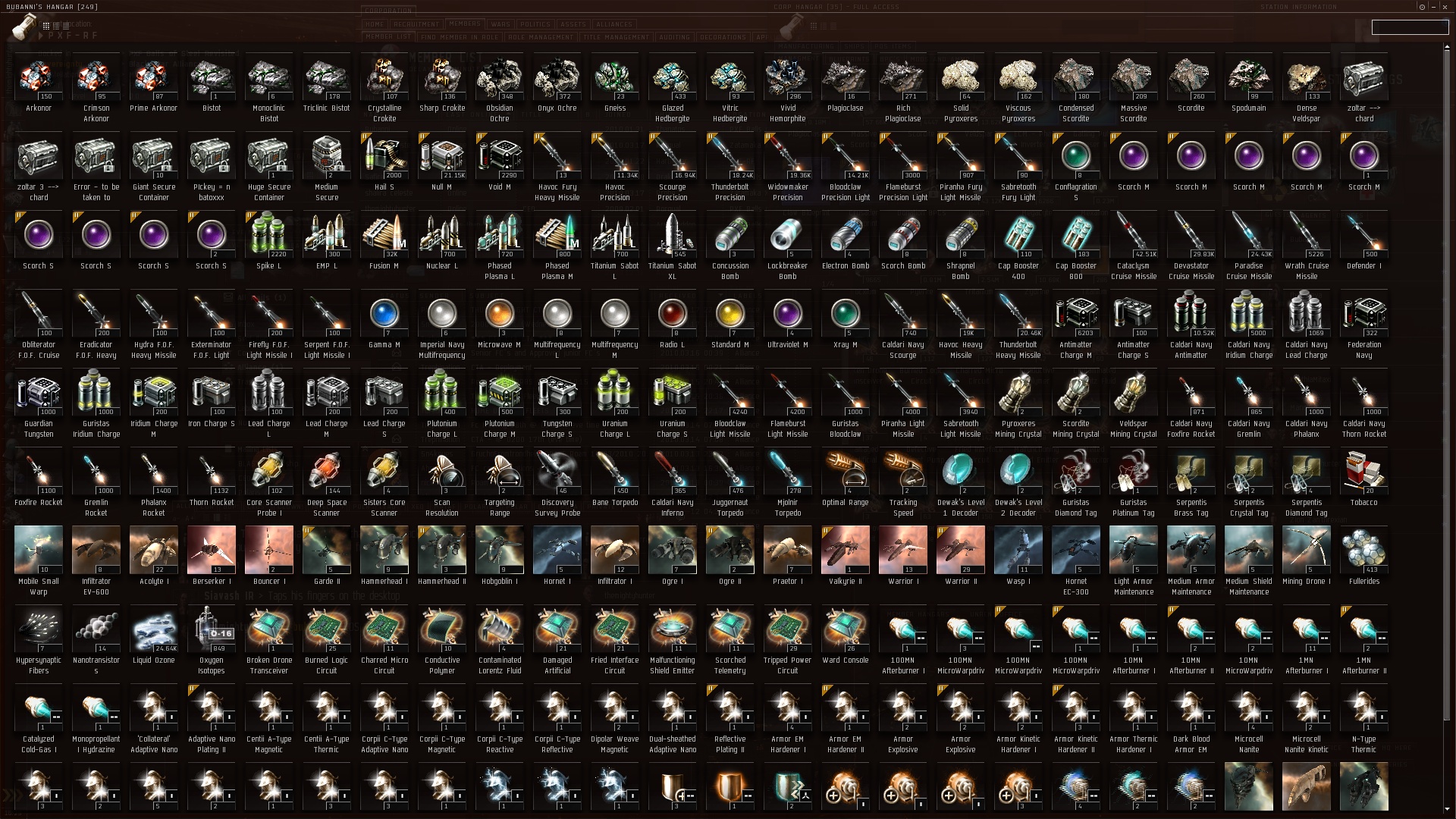Open the Member List sub-tab

[388, 36]
